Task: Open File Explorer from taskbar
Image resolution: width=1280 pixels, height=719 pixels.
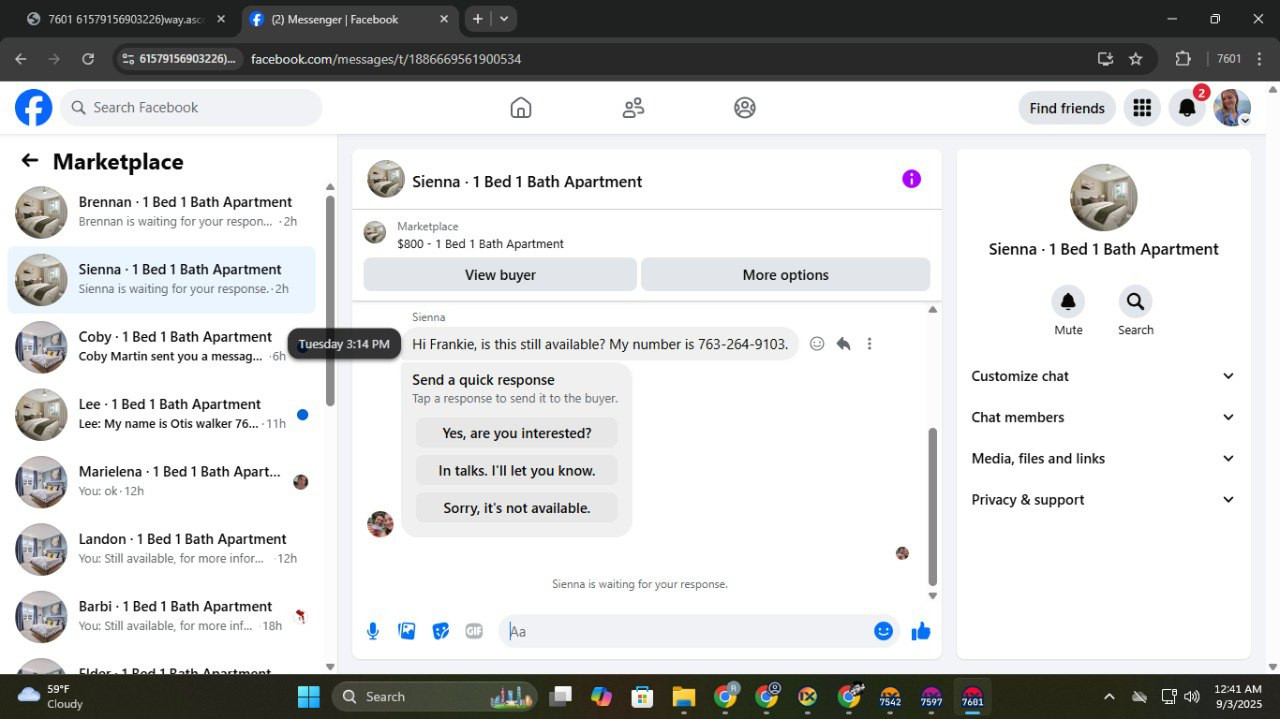Action: (684, 697)
